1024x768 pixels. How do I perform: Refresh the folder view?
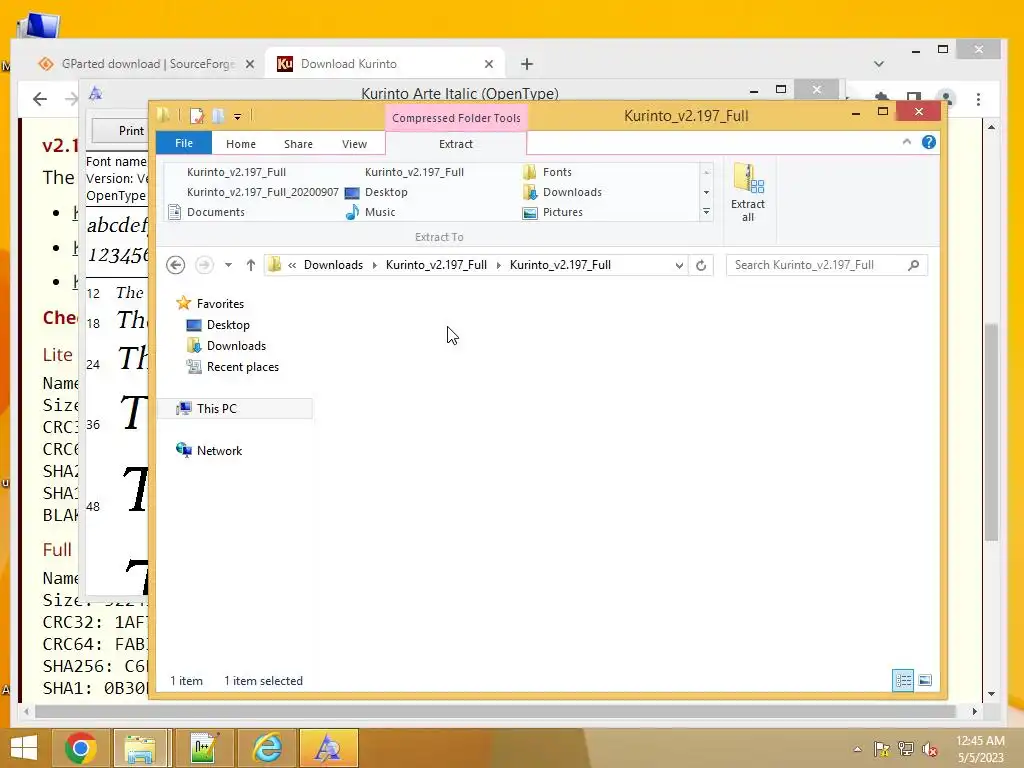pos(701,264)
